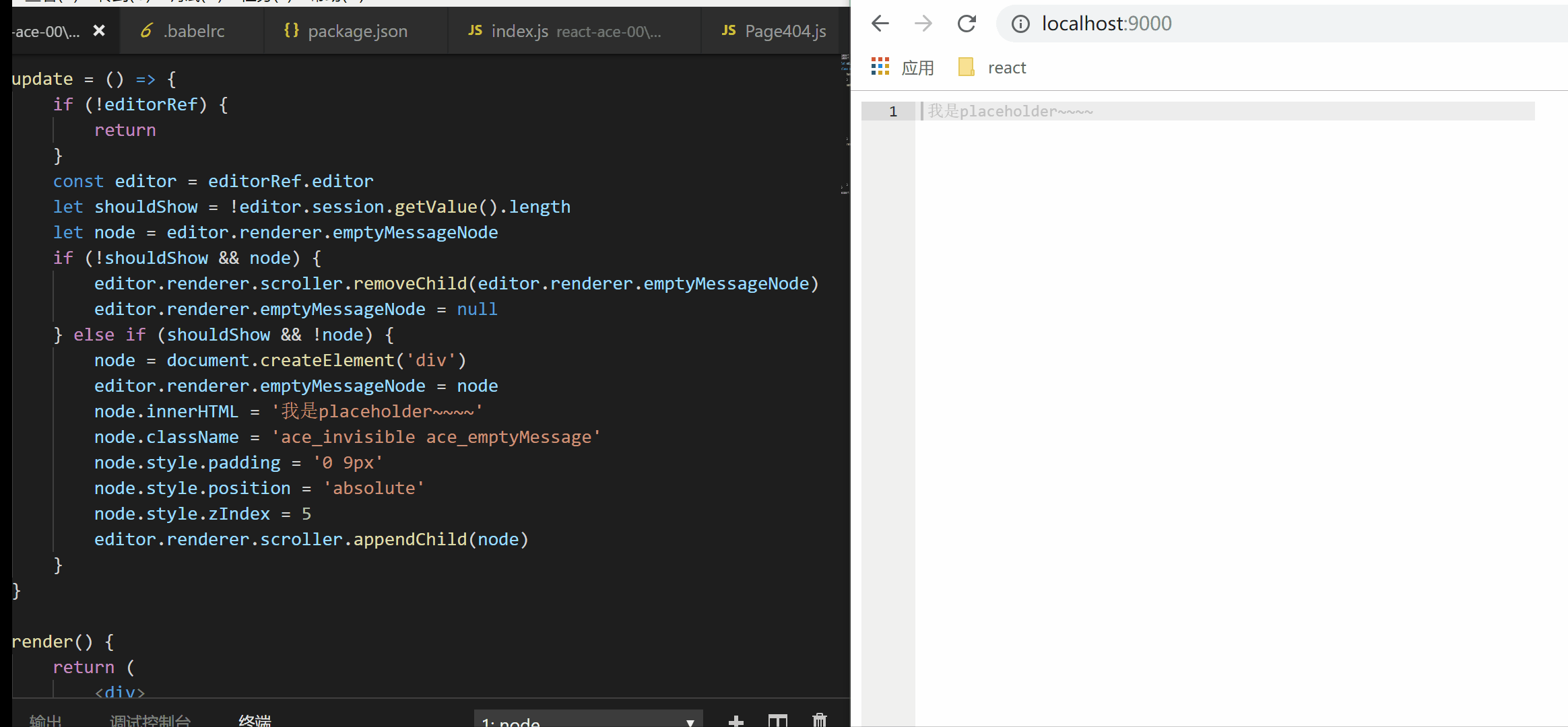Click inside the Ace editor placeholder line
This screenshot has width=1568, height=727.
point(1212,111)
